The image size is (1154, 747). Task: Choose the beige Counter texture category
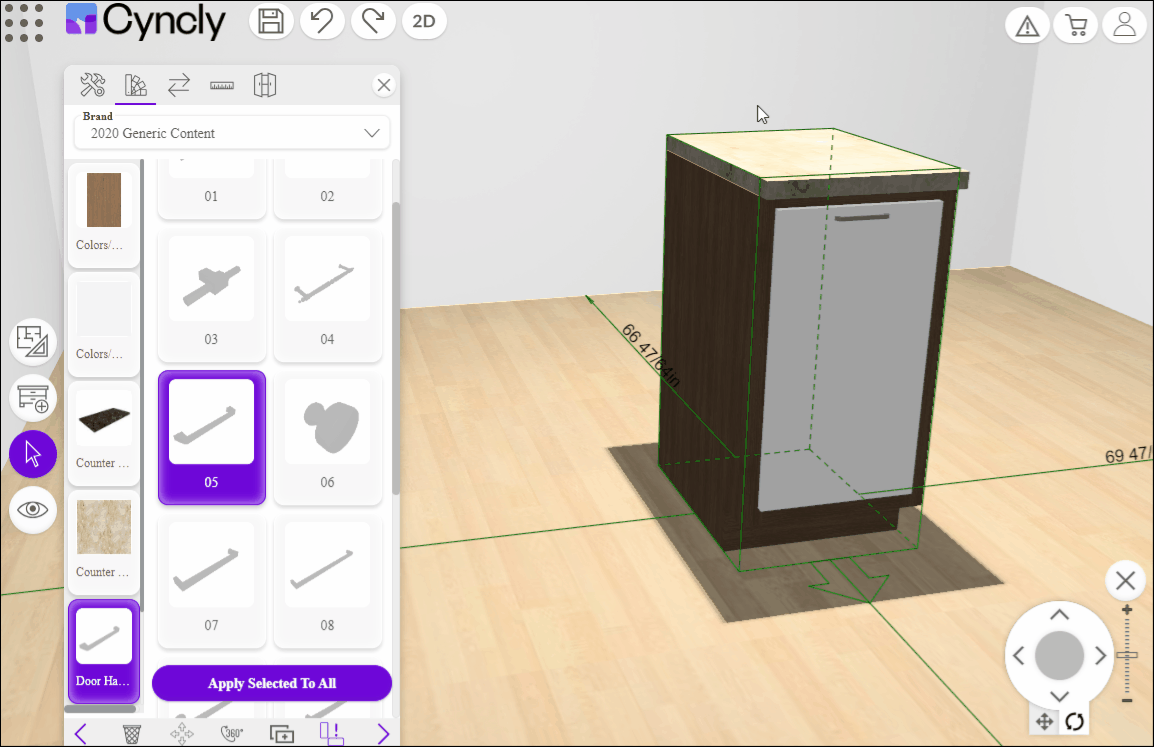104,542
